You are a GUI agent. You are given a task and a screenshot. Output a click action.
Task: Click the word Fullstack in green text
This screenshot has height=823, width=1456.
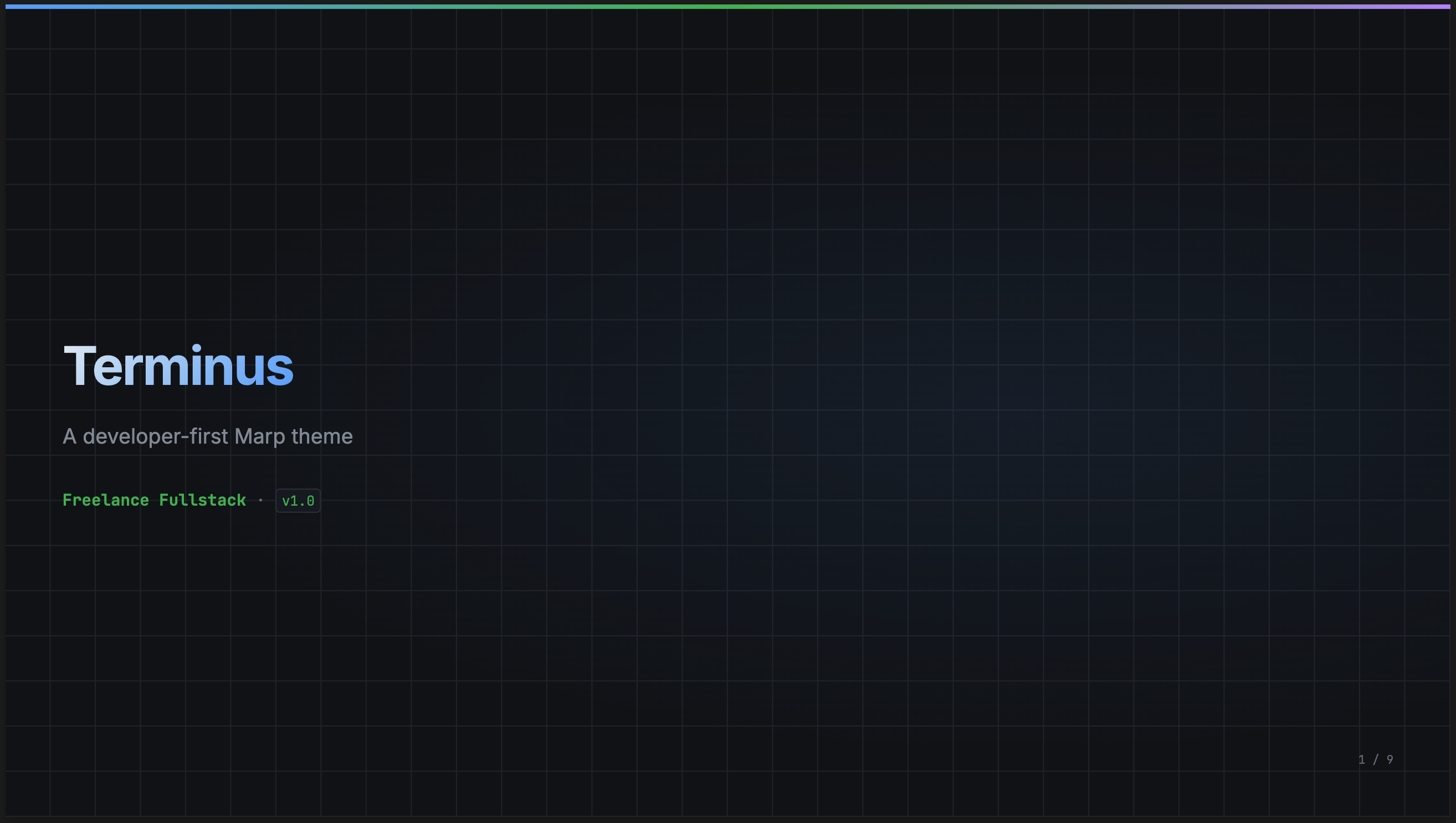point(202,500)
